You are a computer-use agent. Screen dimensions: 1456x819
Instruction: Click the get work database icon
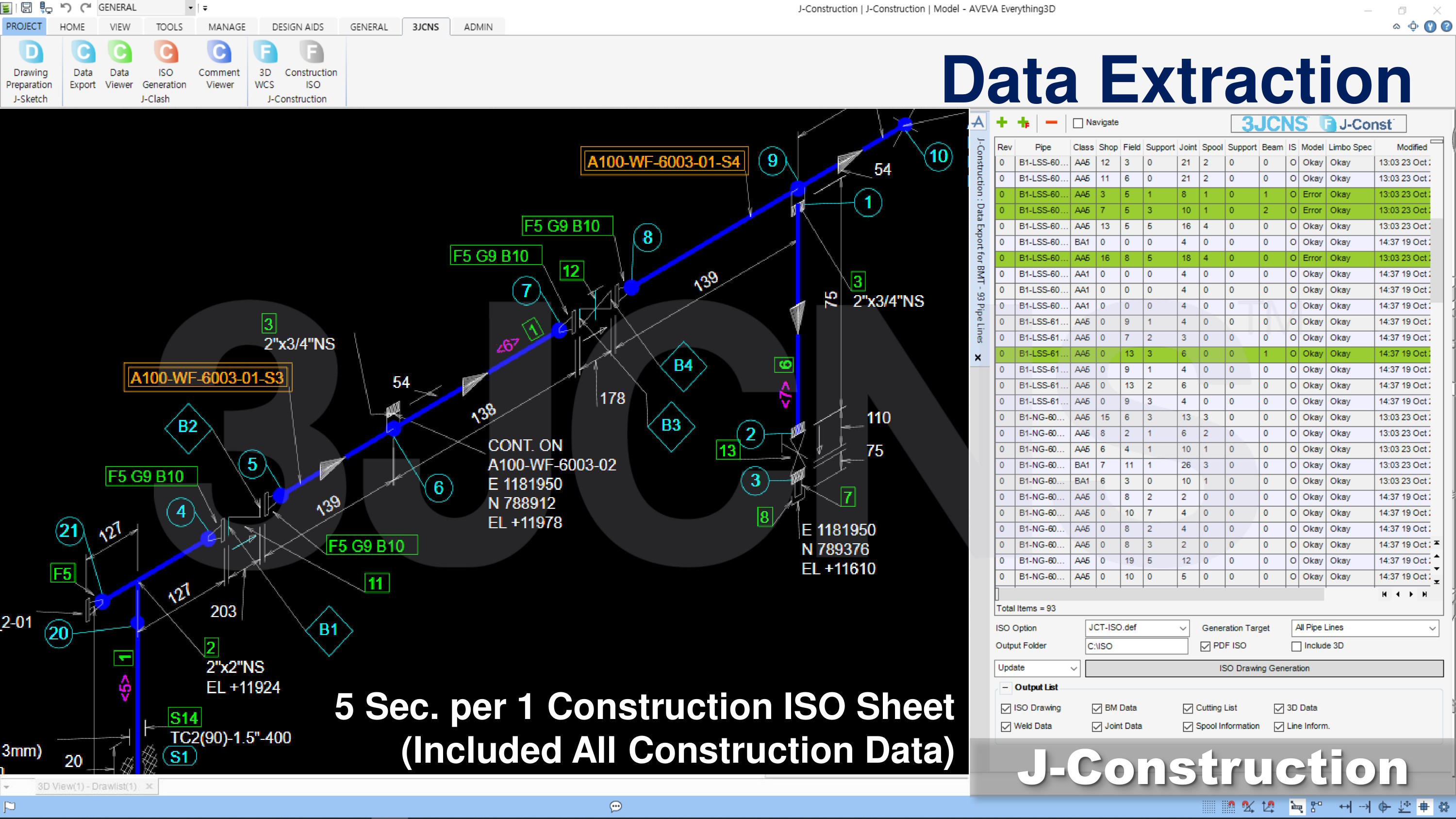tap(46, 8)
